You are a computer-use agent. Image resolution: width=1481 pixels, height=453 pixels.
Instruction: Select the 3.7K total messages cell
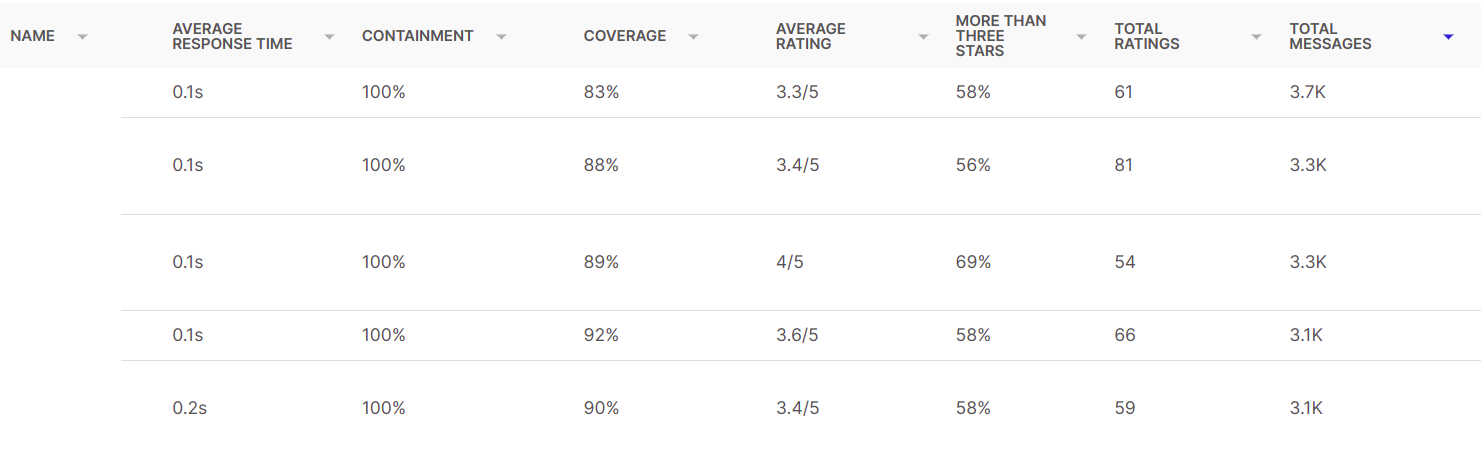pos(1308,92)
